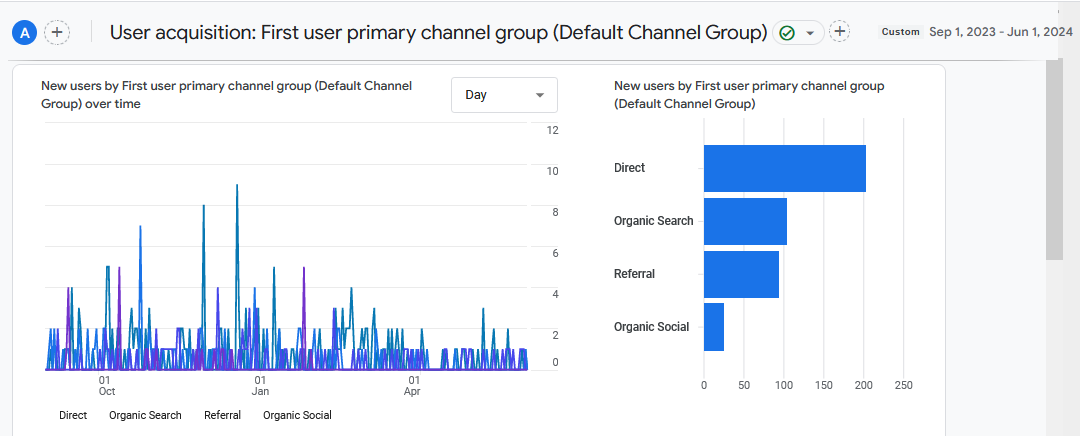Open the Day granularity dropdown

504,95
